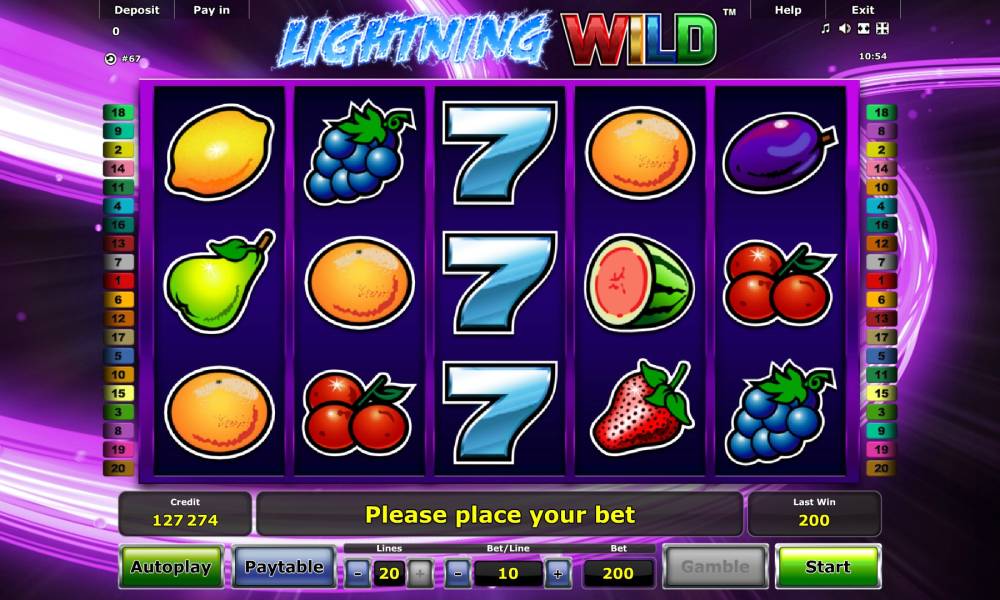This screenshot has height=600, width=1000.
Task: Increase Bet/Line with the plus button
Action: pyautogui.click(x=557, y=573)
